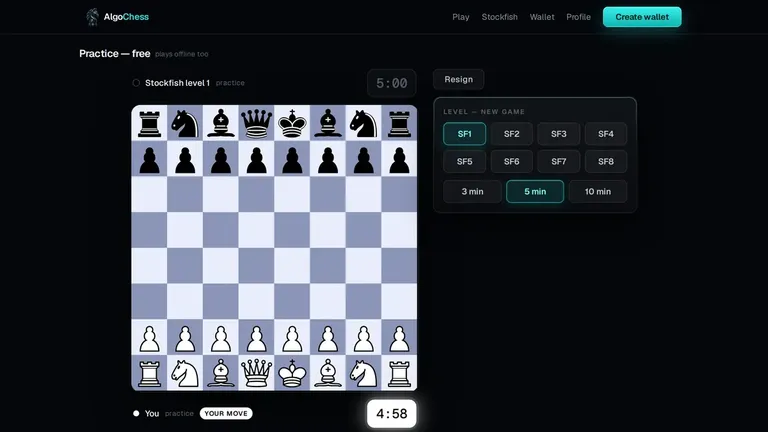Click the plays offline too note
The height and width of the screenshot is (432, 768).
pyautogui.click(x=182, y=54)
